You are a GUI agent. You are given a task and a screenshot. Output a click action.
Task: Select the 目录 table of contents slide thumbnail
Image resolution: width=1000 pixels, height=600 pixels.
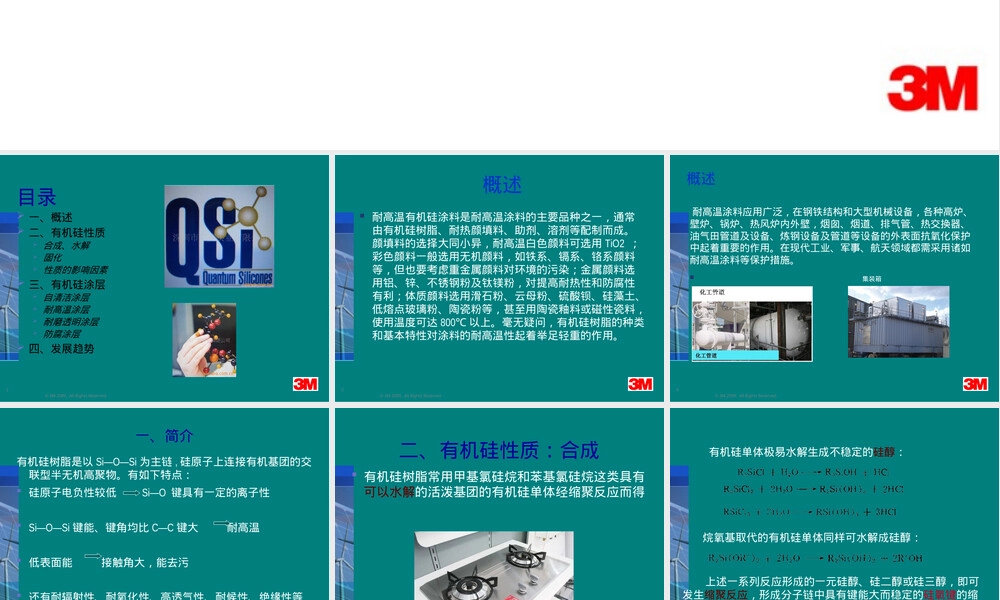(x=164, y=278)
